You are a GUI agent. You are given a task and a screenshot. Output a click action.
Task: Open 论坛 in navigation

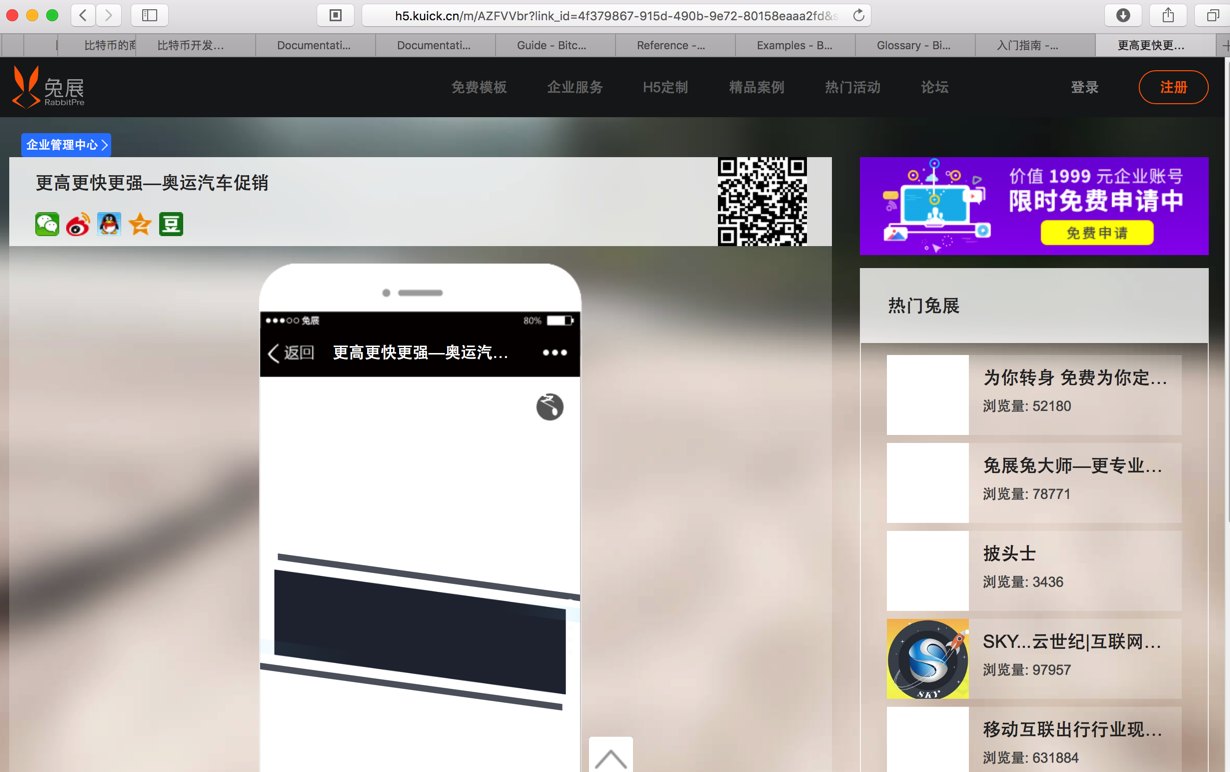click(x=935, y=88)
